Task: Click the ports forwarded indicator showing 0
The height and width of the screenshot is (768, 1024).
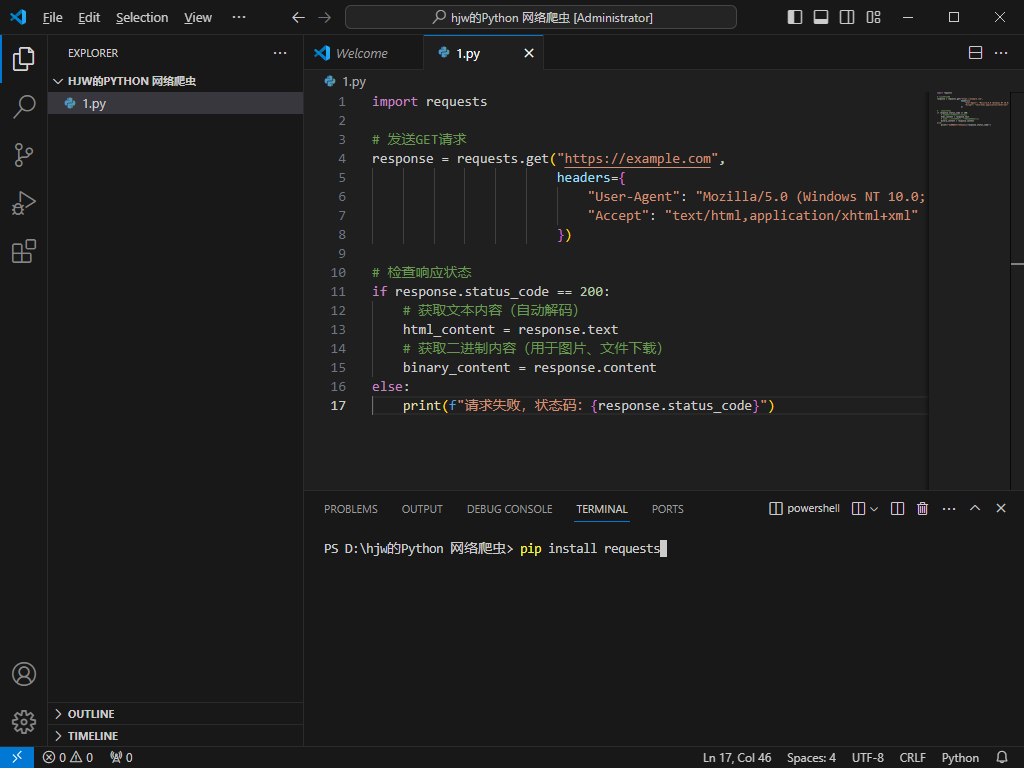Action: click(x=121, y=758)
